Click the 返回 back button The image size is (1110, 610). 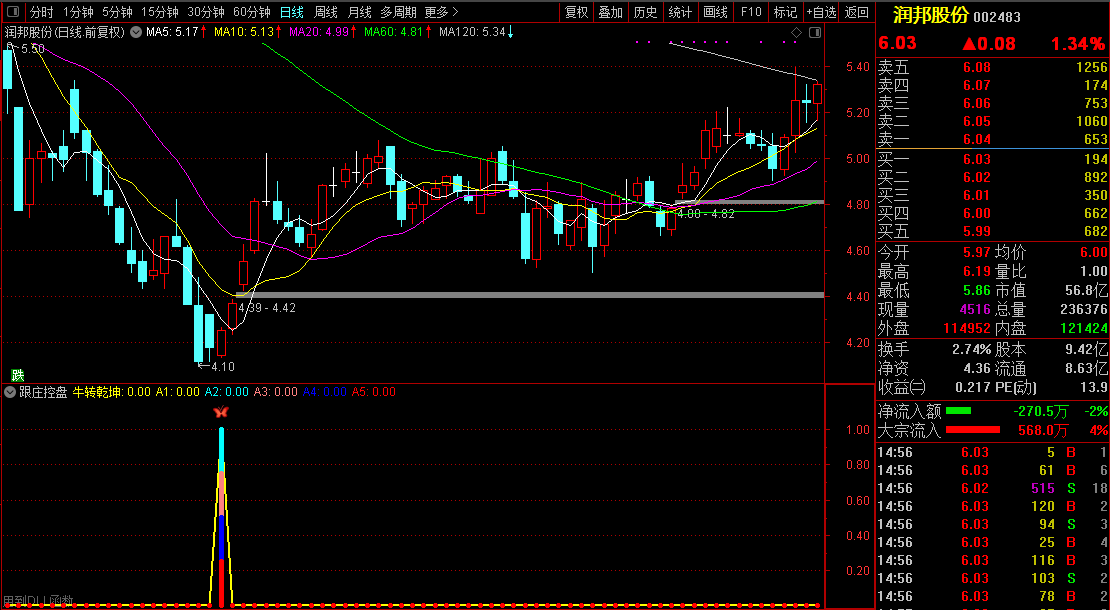(x=857, y=12)
